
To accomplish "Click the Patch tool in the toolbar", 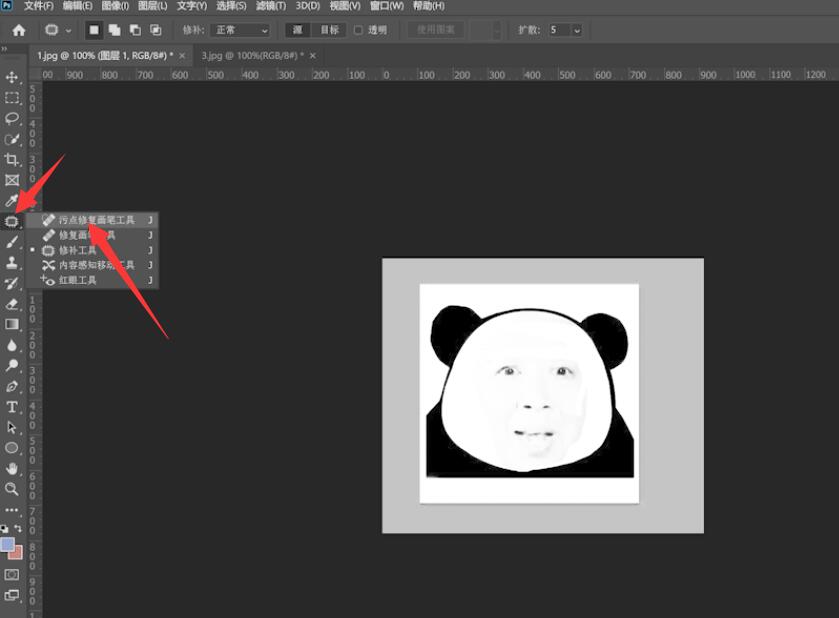I will (x=12, y=221).
